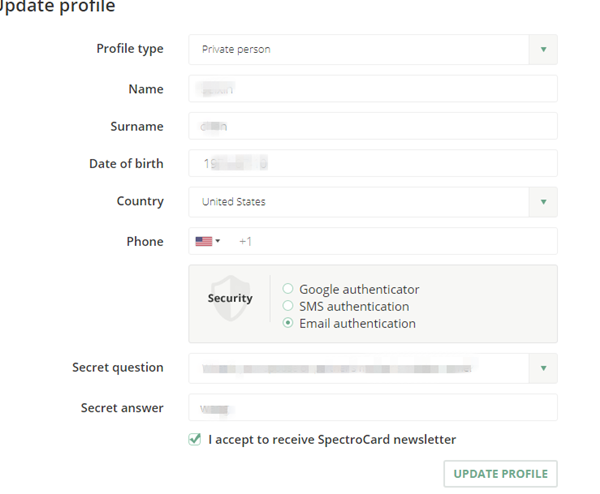Select Email authentication radio button
Screen dimensions: 600x494
click(288, 323)
